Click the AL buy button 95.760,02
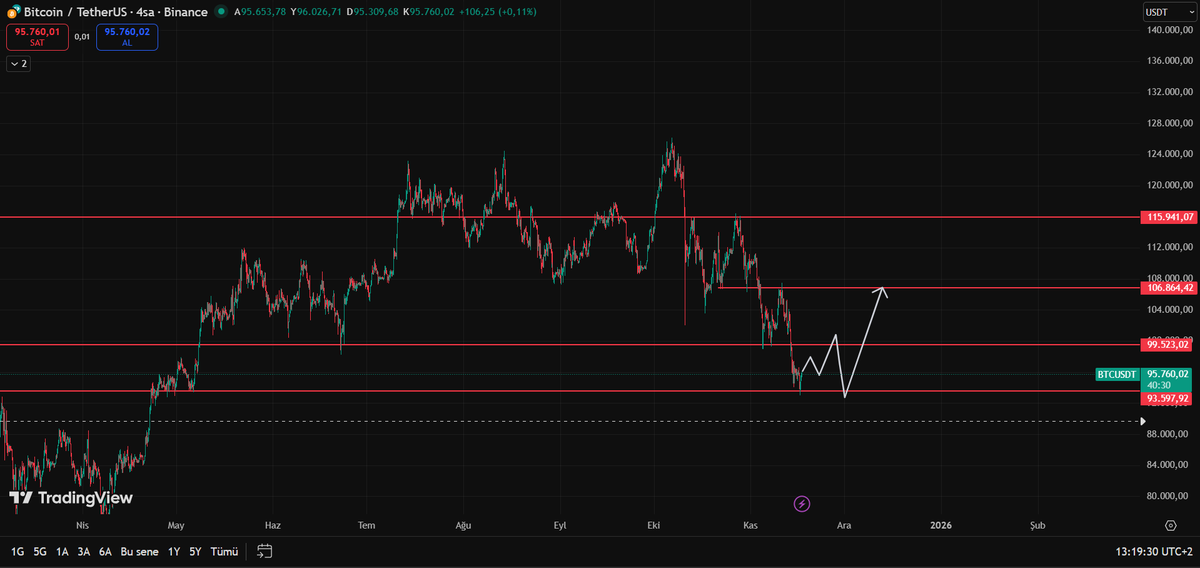Viewport: 1200px width, 568px height. click(127, 37)
